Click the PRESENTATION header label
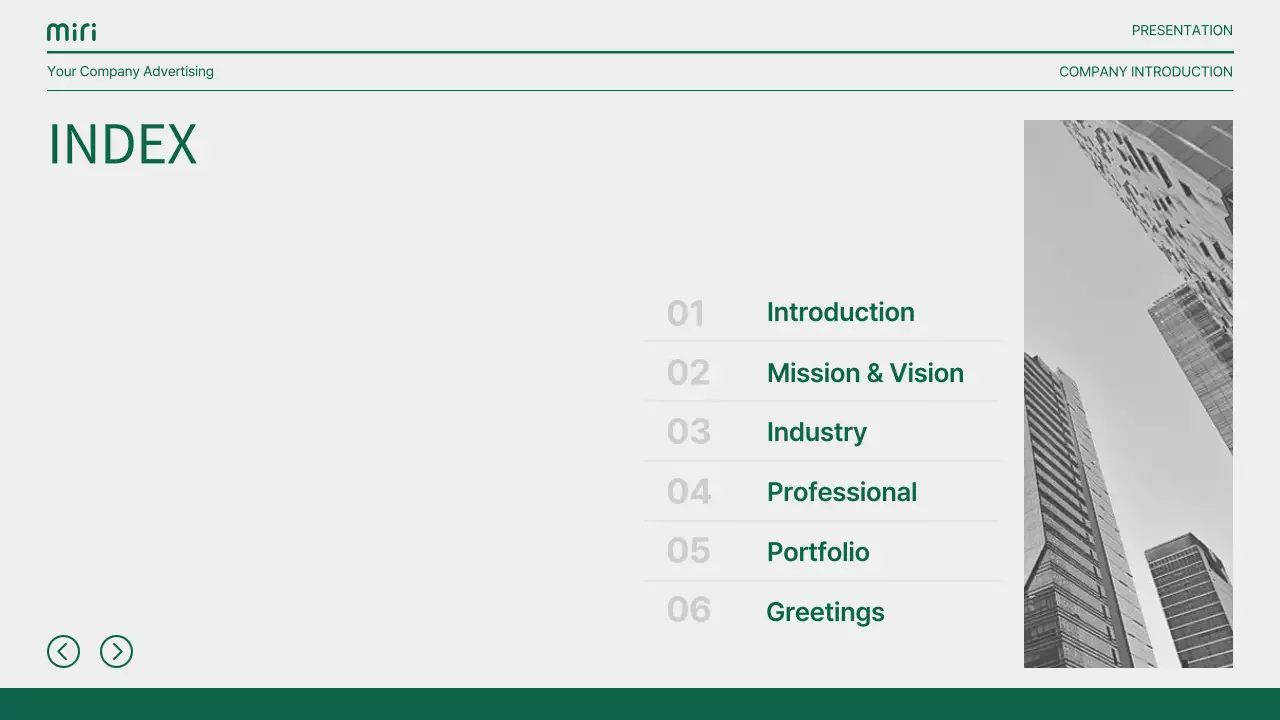Viewport: 1280px width, 720px height. click(1182, 31)
